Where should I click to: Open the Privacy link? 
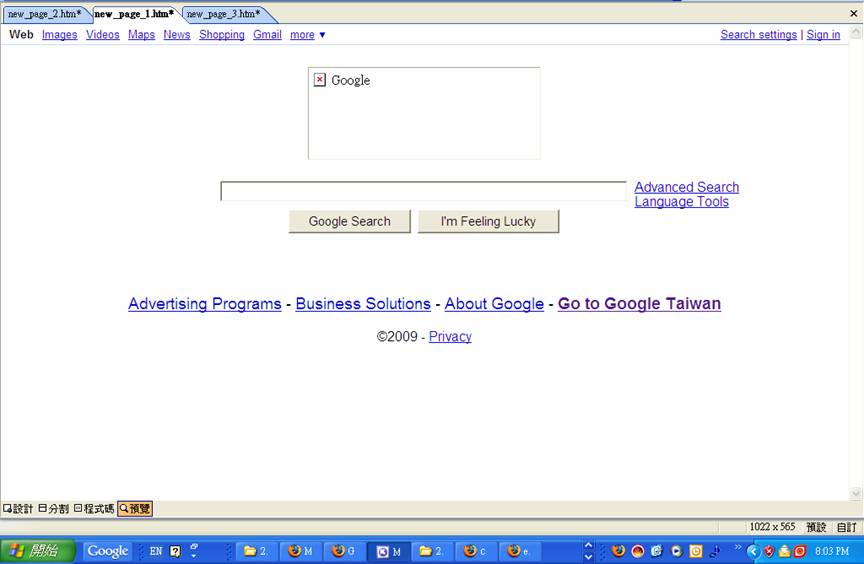[x=450, y=337]
